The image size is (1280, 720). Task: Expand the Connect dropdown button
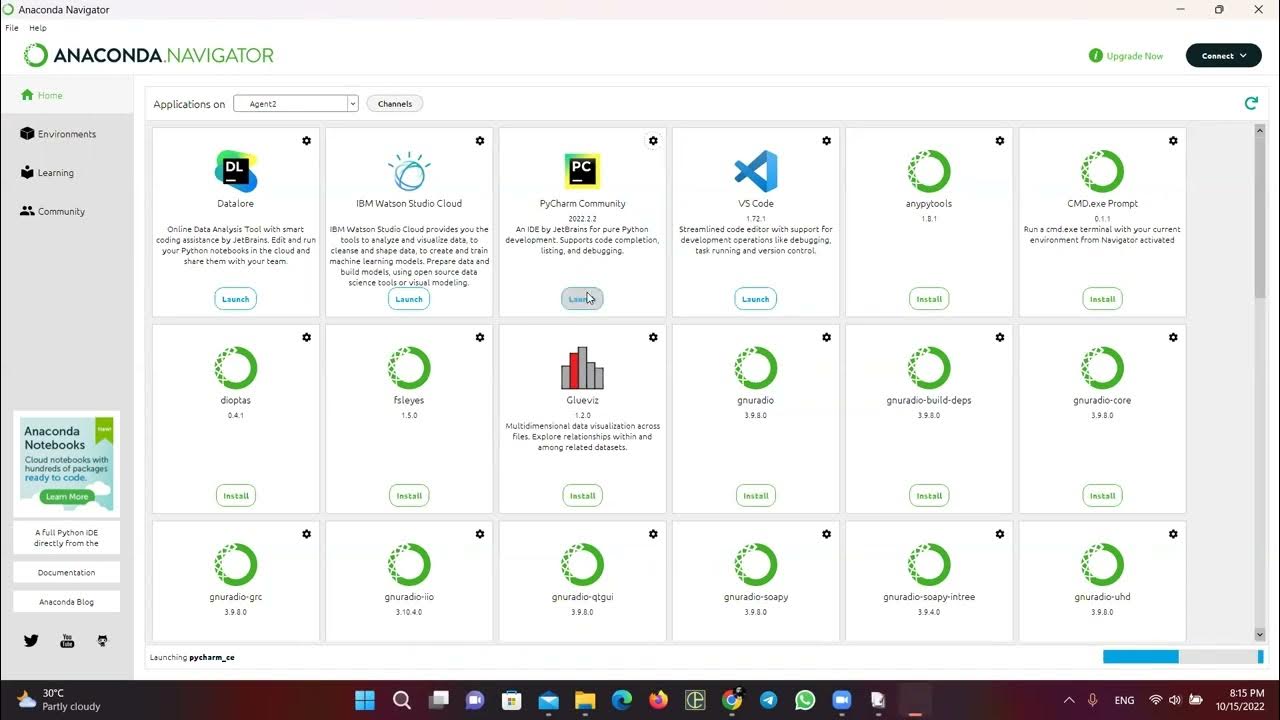coord(1224,56)
